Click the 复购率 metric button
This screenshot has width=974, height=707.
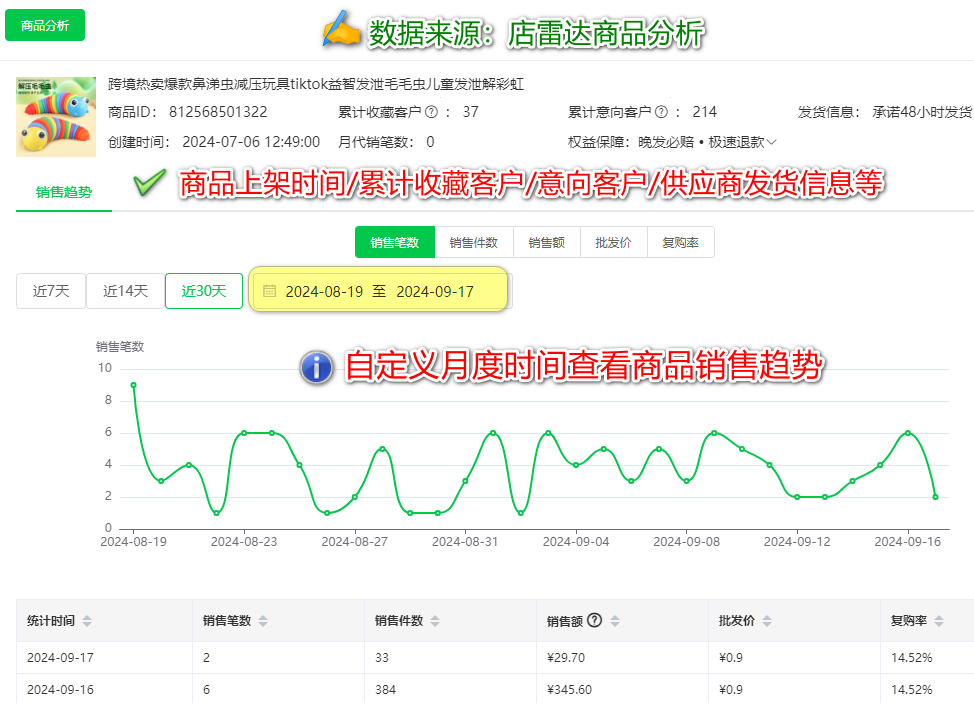681,241
